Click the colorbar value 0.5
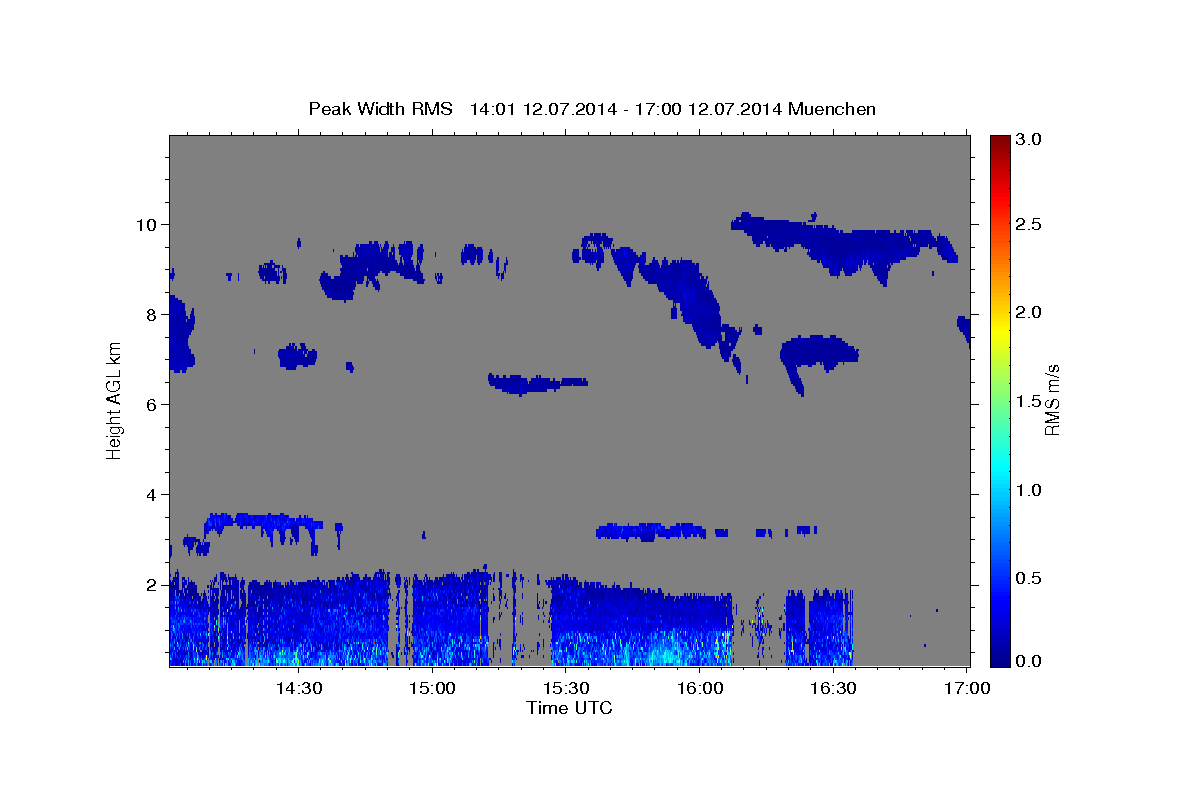The image size is (1200, 800). pyautogui.click(x=1030, y=578)
